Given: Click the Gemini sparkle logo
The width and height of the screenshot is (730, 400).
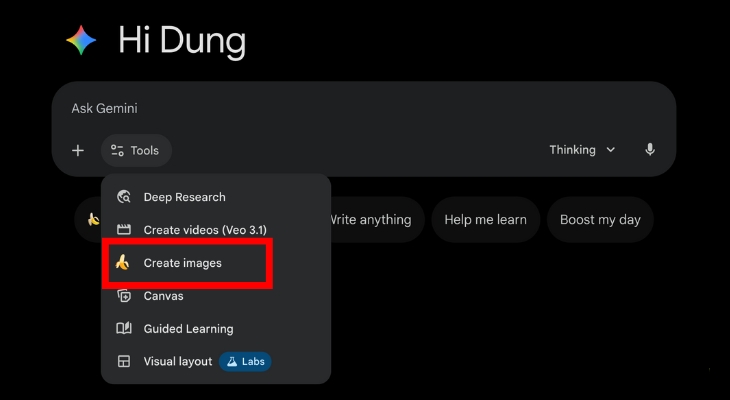Looking at the screenshot, I should (81, 41).
